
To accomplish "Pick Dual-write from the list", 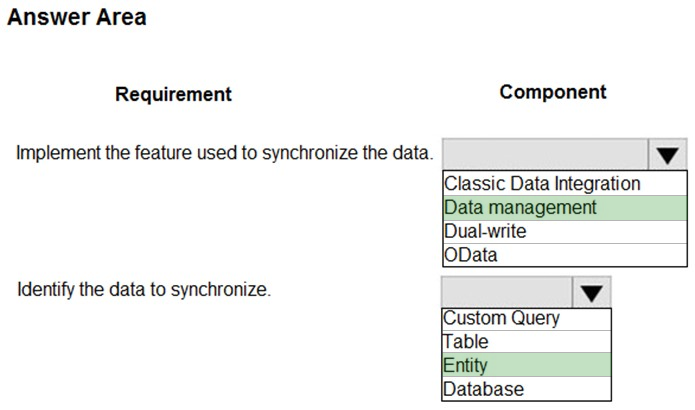I will coord(565,231).
